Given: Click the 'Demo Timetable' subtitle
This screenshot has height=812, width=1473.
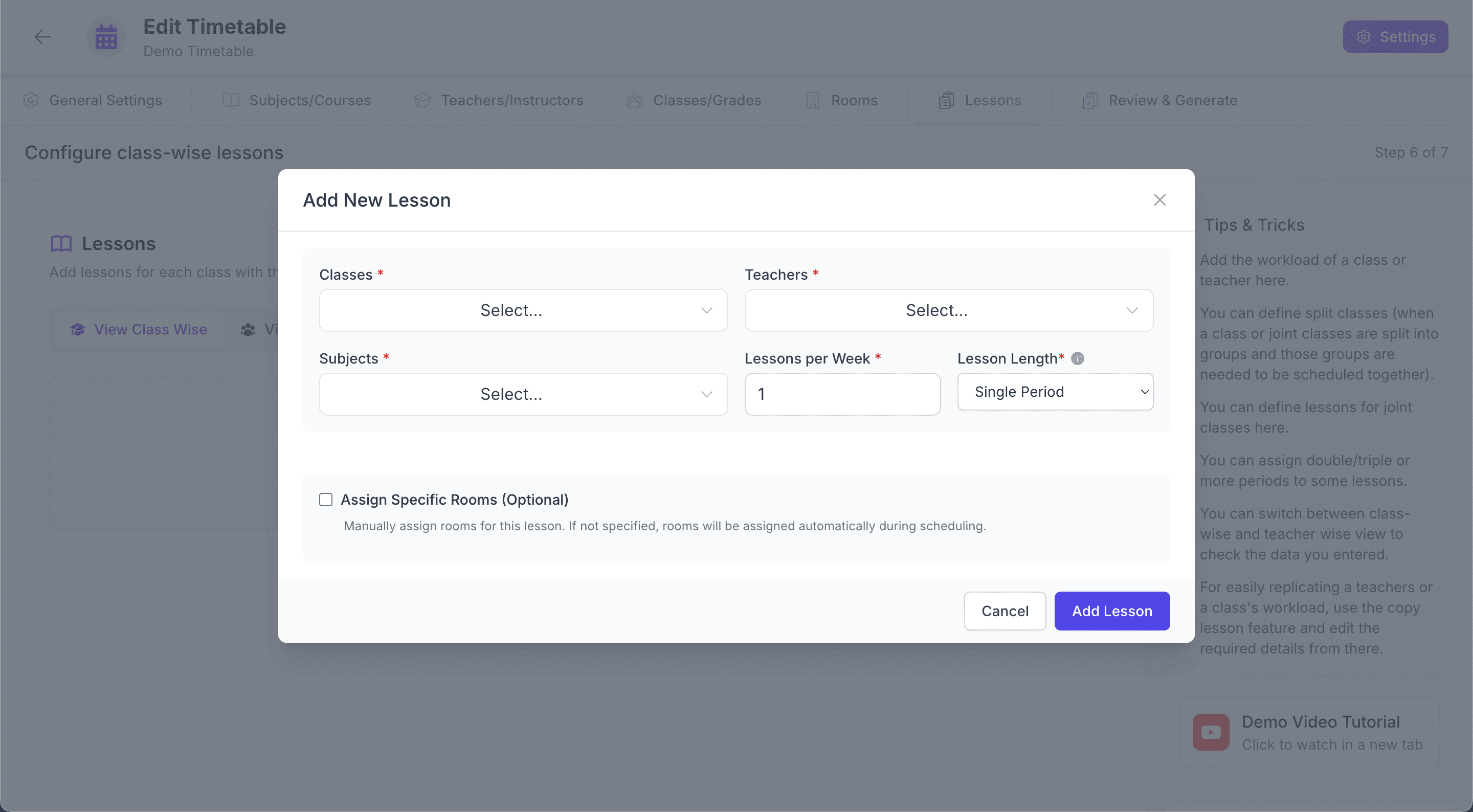Looking at the screenshot, I should click(198, 52).
